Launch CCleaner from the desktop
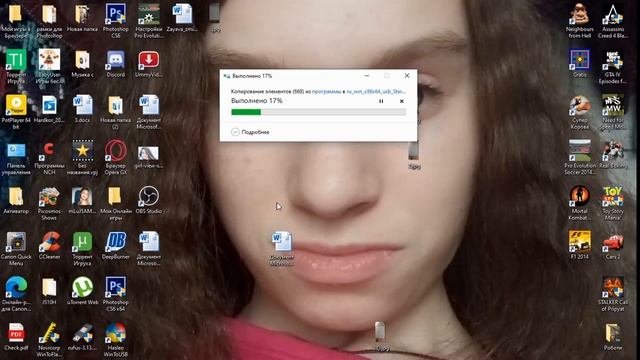Image resolution: width=640 pixels, height=360 pixels. tap(49, 245)
